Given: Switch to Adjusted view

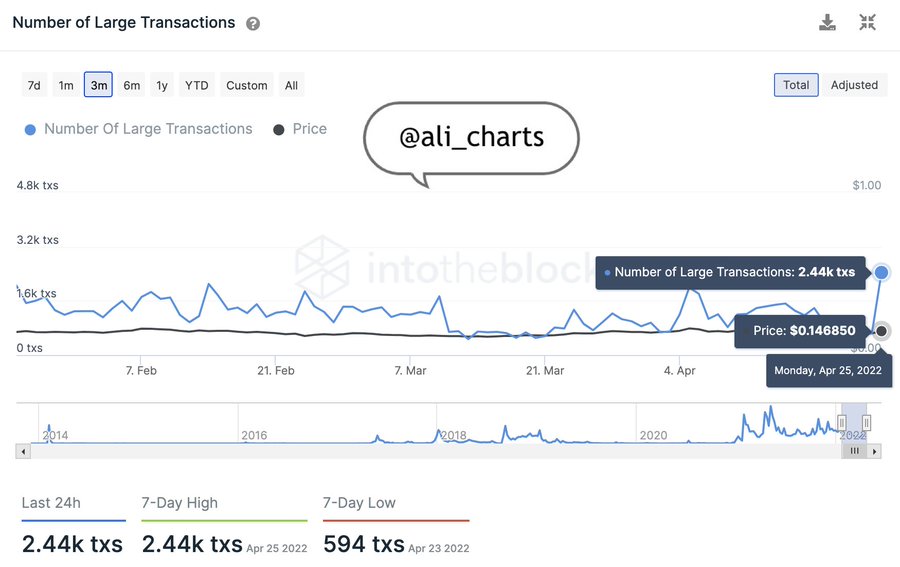Looking at the screenshot, I should point(854,85).
